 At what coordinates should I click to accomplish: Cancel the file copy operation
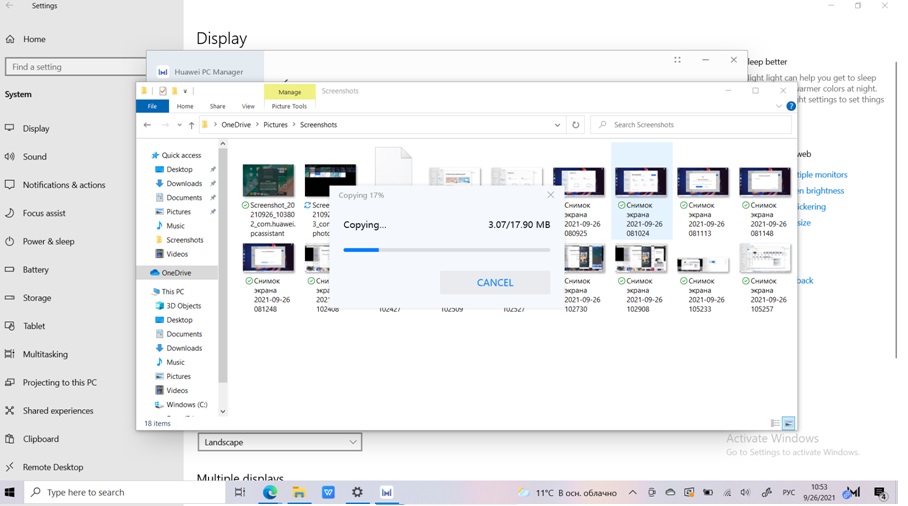494,282
